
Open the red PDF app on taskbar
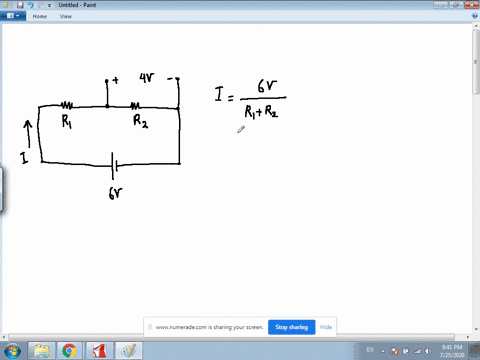99,351
